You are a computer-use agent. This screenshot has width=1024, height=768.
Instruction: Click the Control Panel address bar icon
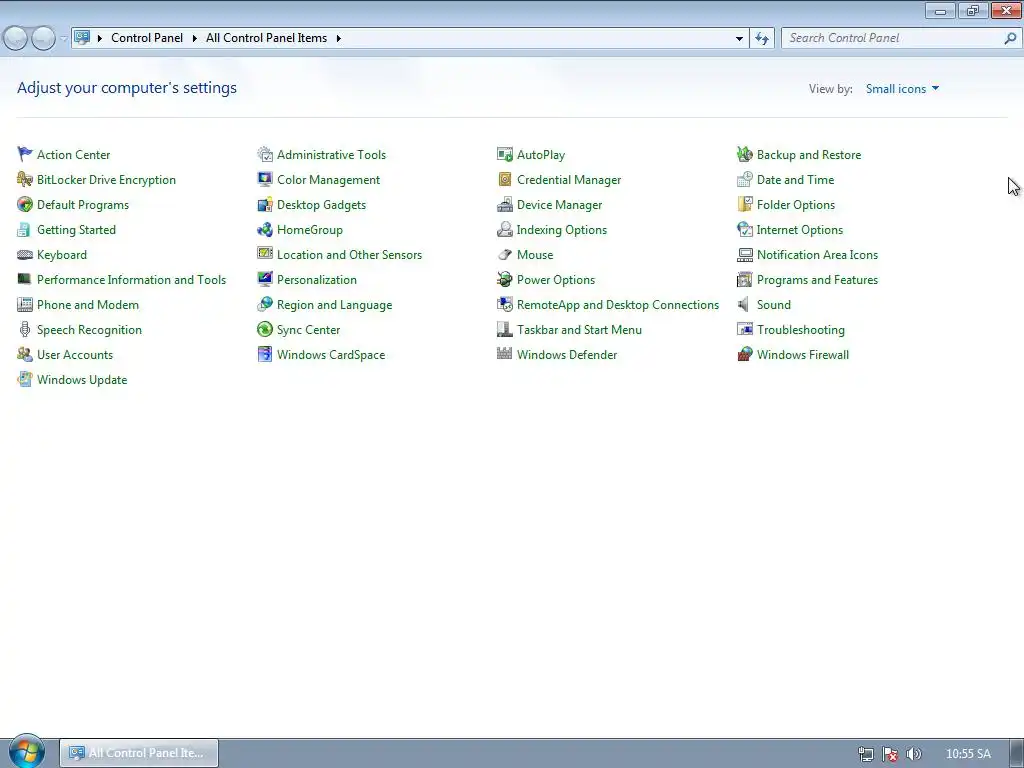[82, 38]
